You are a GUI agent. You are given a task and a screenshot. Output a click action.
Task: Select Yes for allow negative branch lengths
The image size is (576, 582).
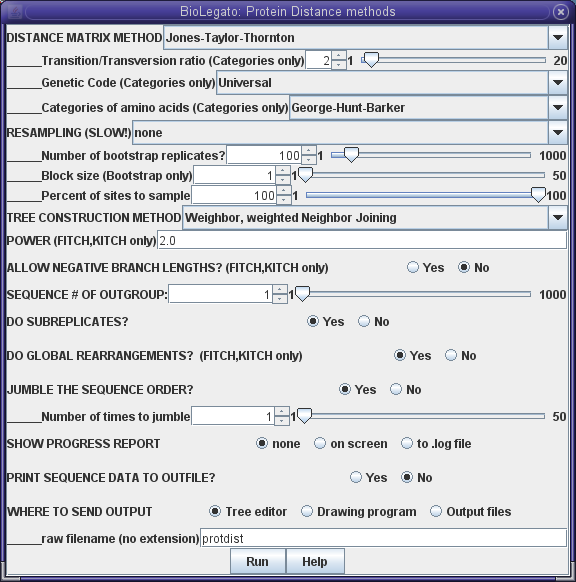pos(425,268)
